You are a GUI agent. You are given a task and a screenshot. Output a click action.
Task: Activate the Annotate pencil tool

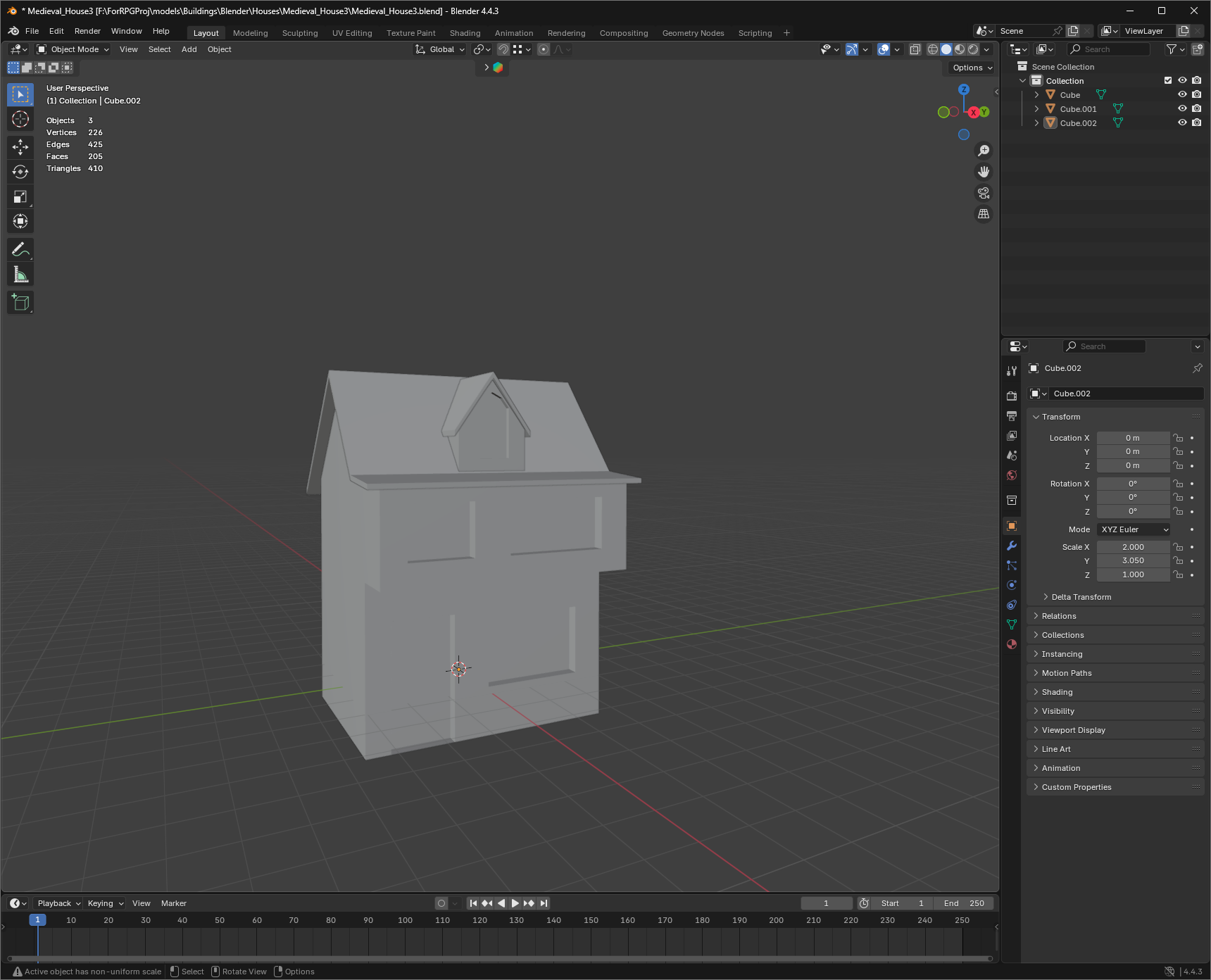pos(20,249)
